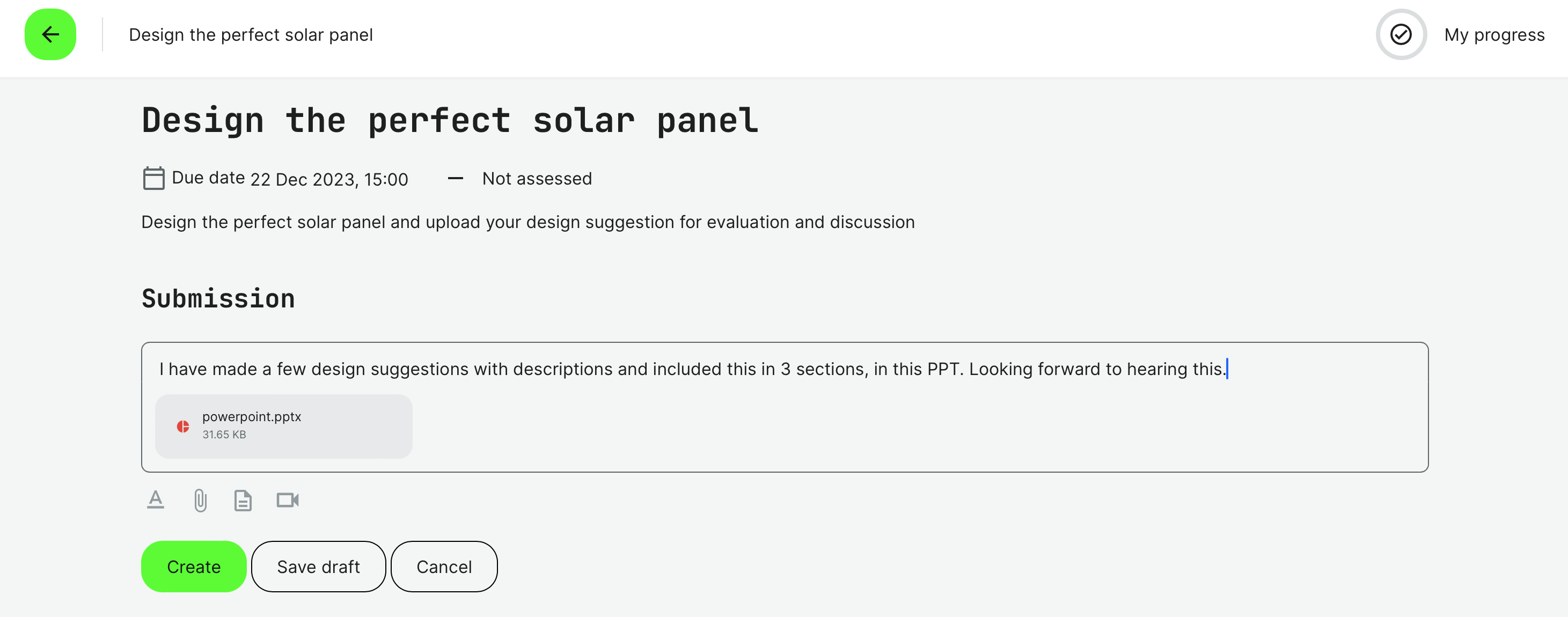1568x617 pixels.
Task: Save the submission as draft
Action: (318, 567)
